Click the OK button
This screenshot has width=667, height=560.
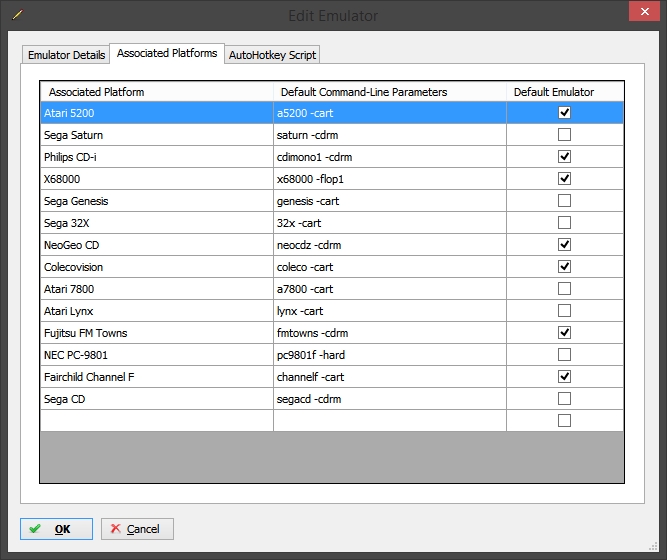[x=56, y=529]
